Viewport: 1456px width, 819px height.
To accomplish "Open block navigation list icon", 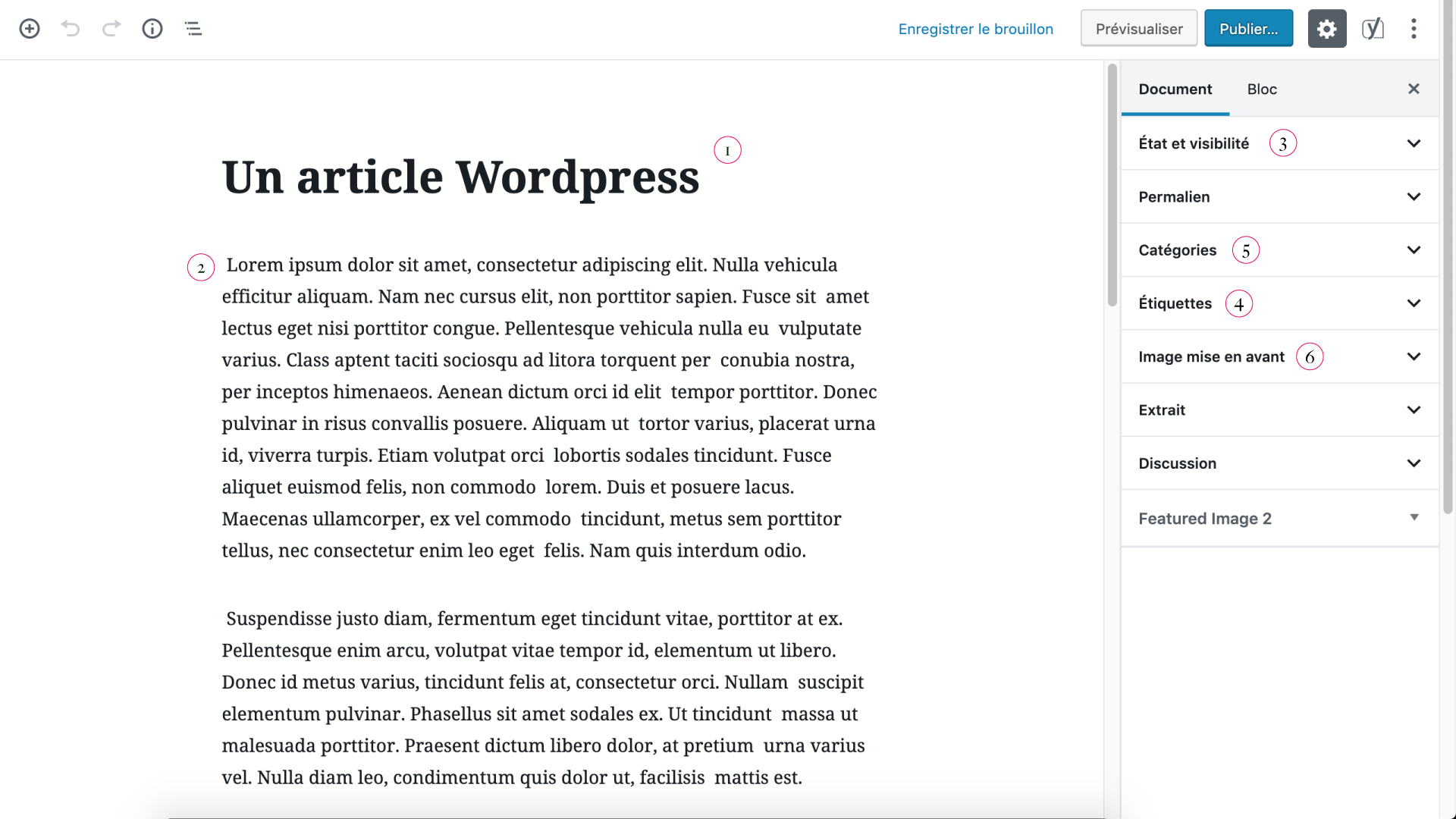I will (193, 29).
